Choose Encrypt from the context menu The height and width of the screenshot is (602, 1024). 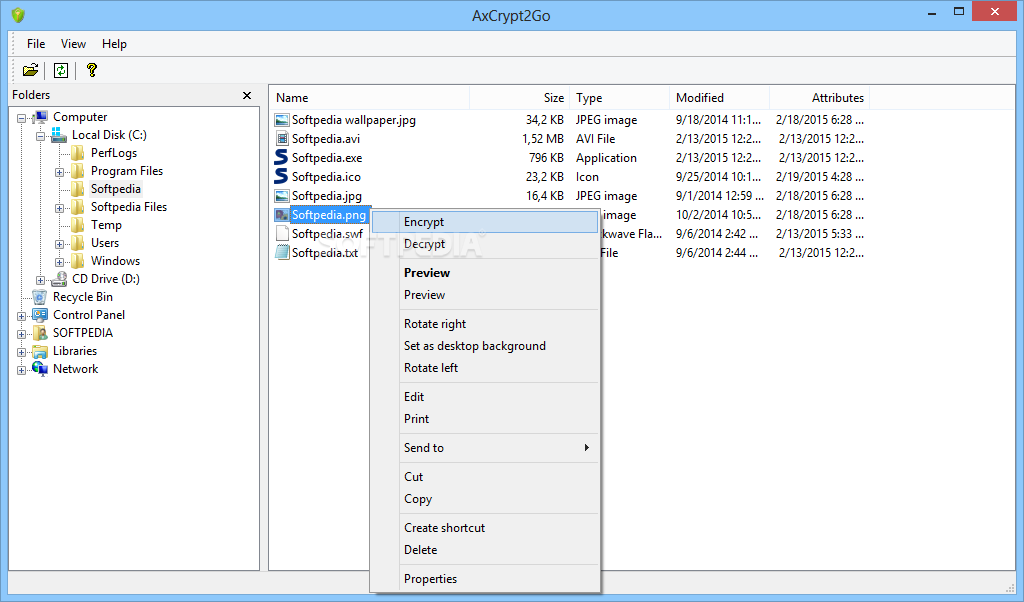point(485,222)
